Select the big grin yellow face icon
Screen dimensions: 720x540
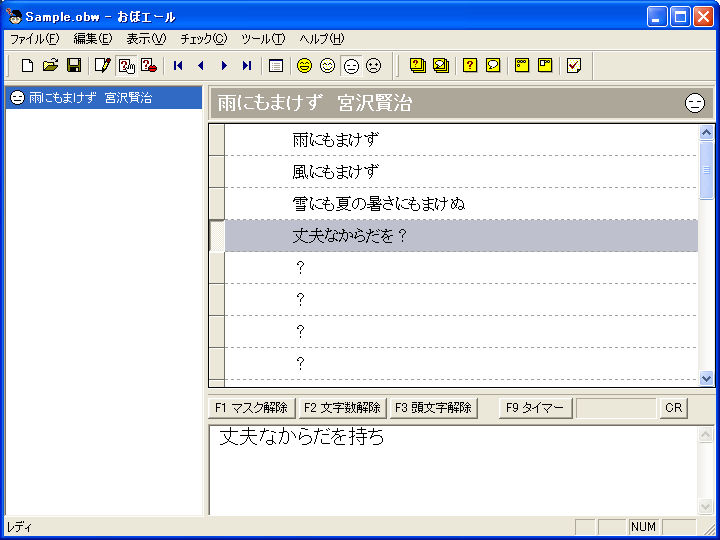pos(304,66)
